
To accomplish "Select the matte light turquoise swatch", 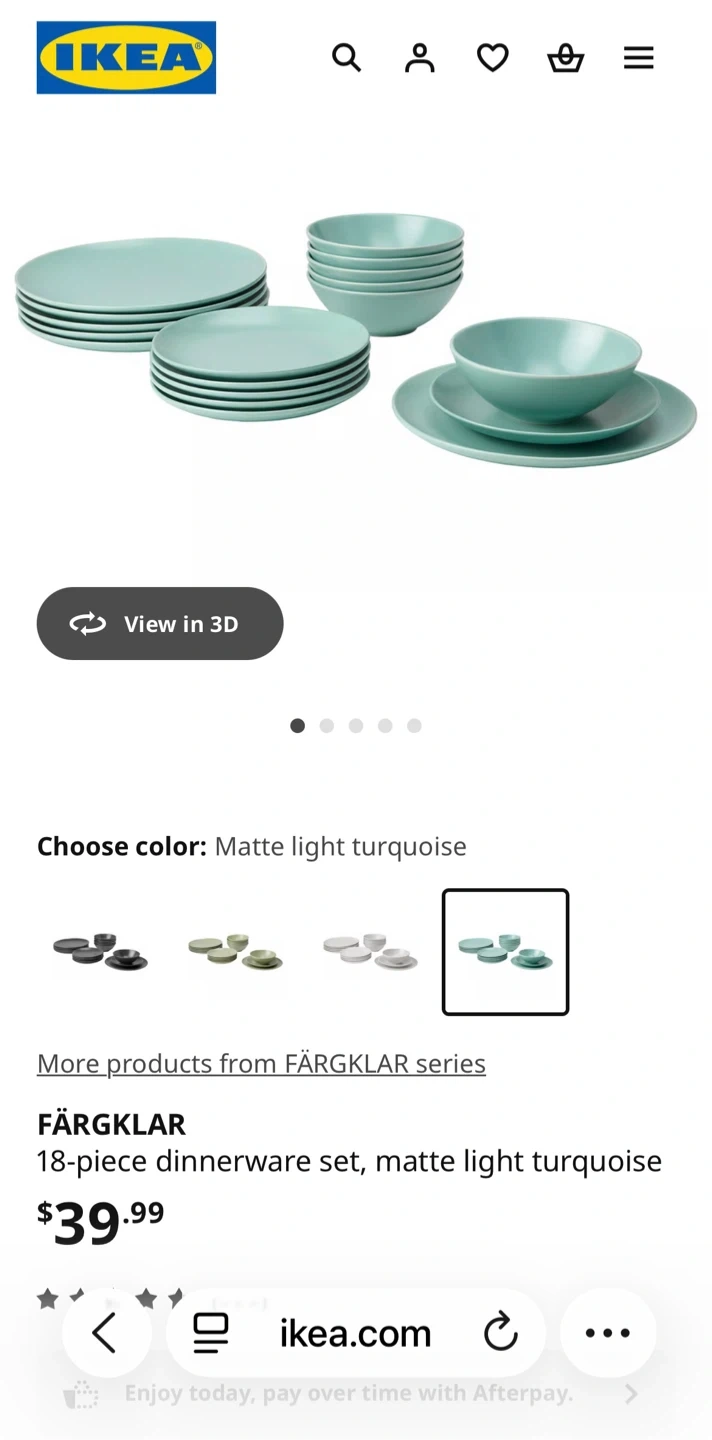I will coord(505,951).
